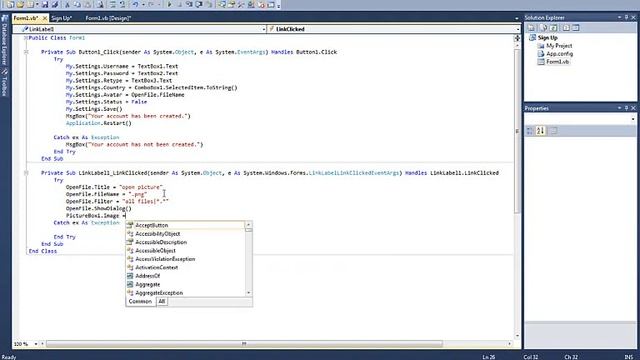Image resolution: width=640 pixels, height=360 pixels.
Task: Switch IntelliSense to the Common tab
Action: coord(140,301)
